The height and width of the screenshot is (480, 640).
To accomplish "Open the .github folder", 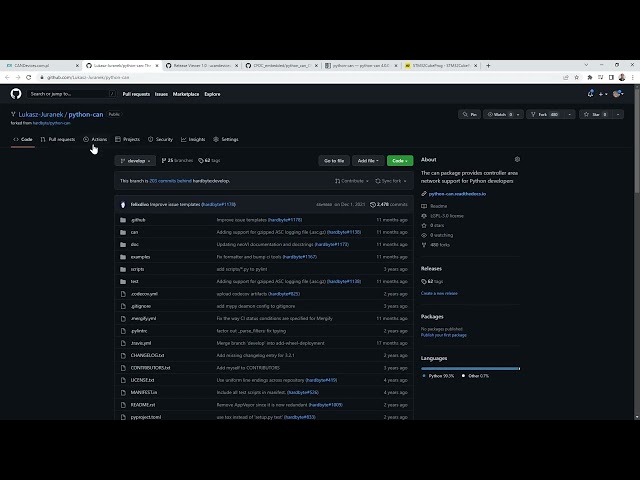I will [138, 220].
